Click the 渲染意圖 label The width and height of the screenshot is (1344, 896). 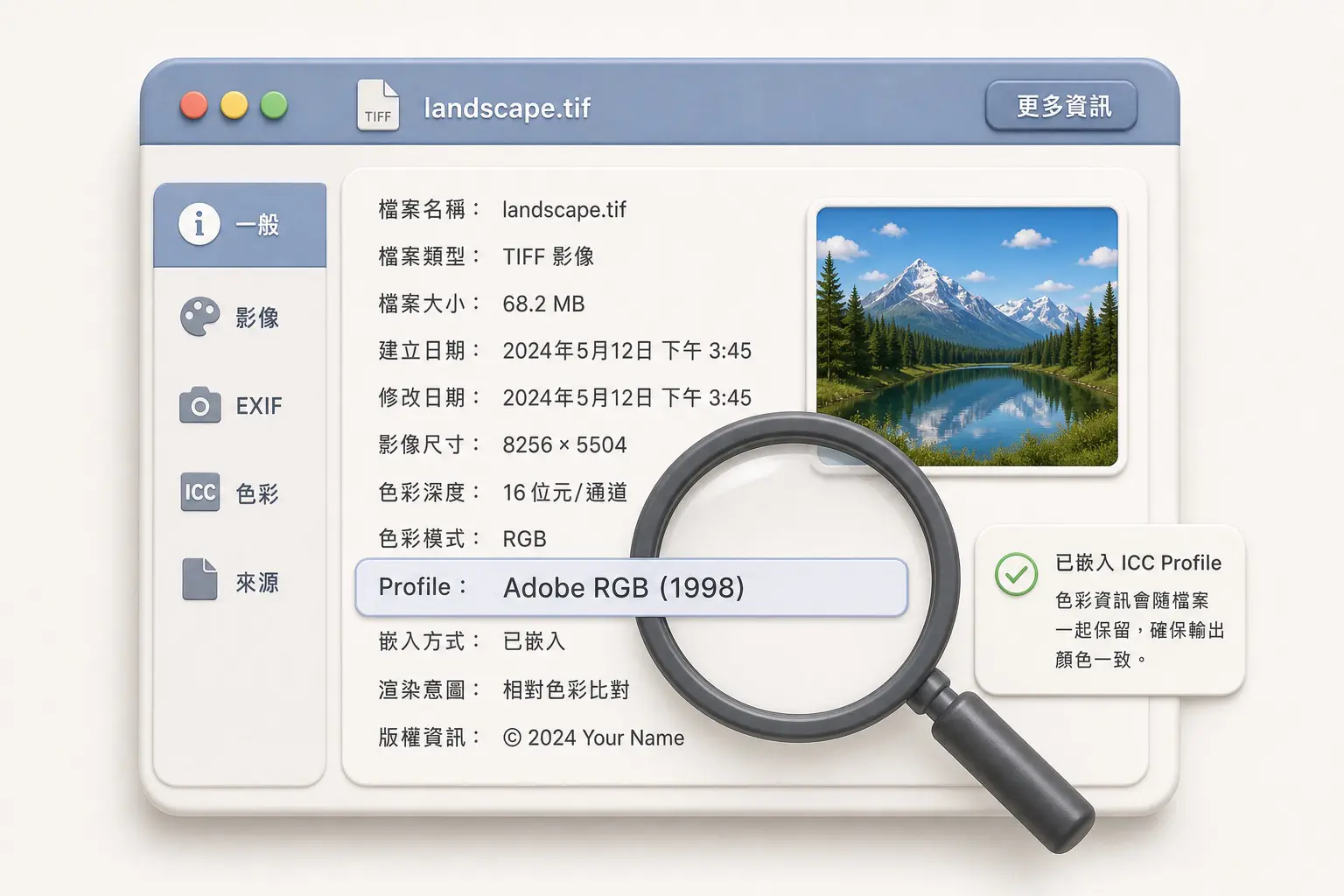[x=430, y=690]
